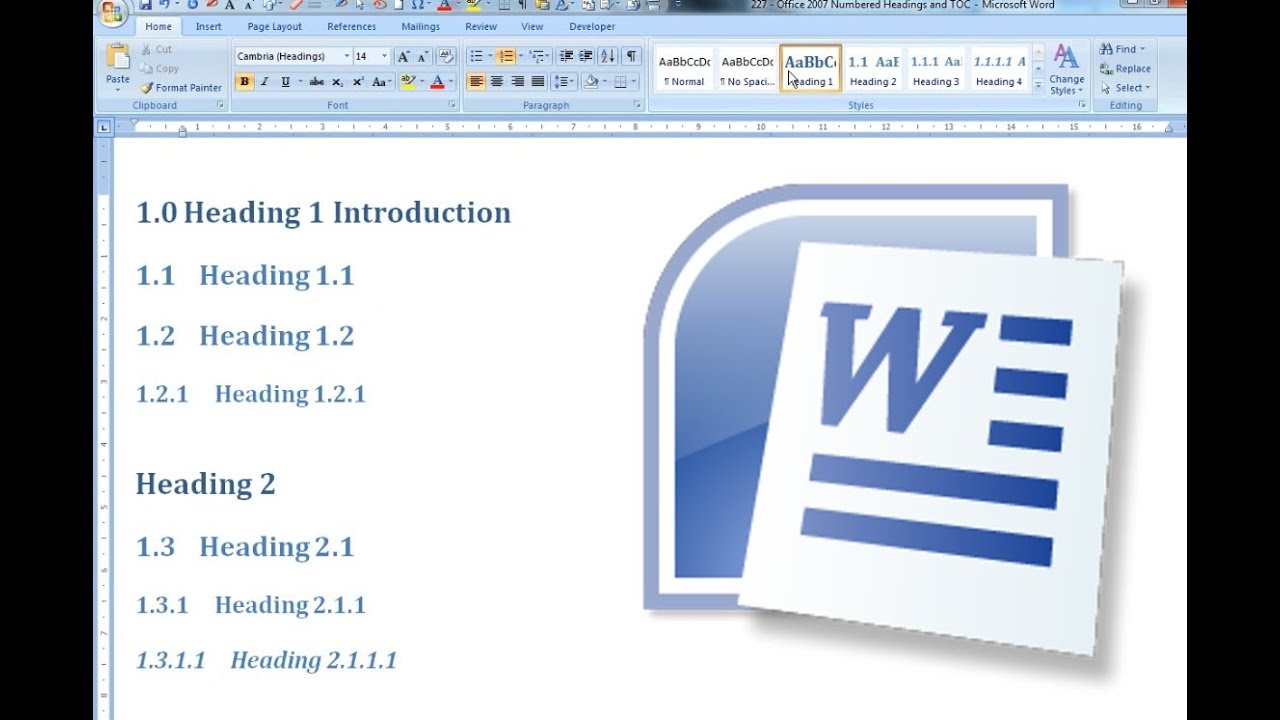Screen dimensions: 1280x720
Task: Open the Styles pane launcher
Action: click(1082, 105)
